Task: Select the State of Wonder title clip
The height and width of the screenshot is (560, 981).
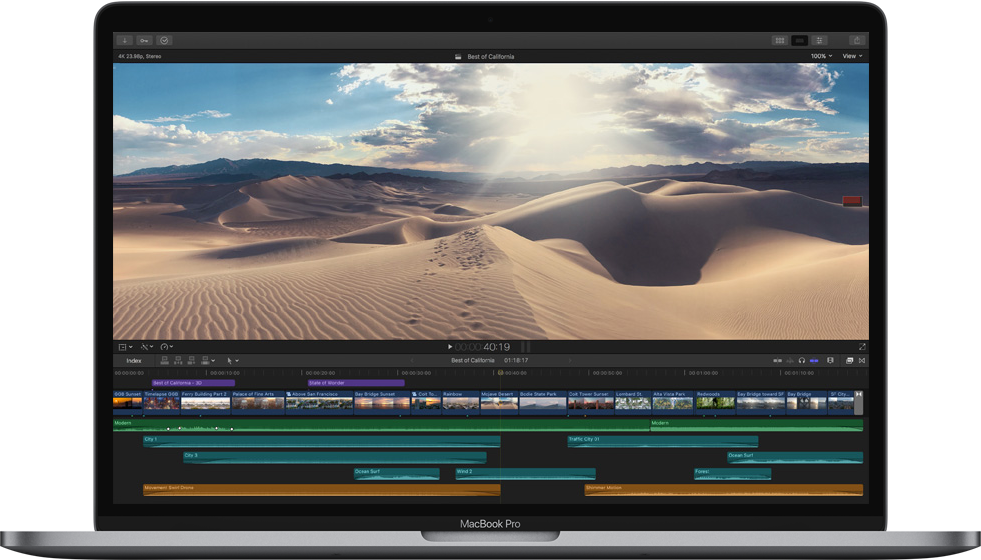Action: pyautogui.click(x=356, y=382)
